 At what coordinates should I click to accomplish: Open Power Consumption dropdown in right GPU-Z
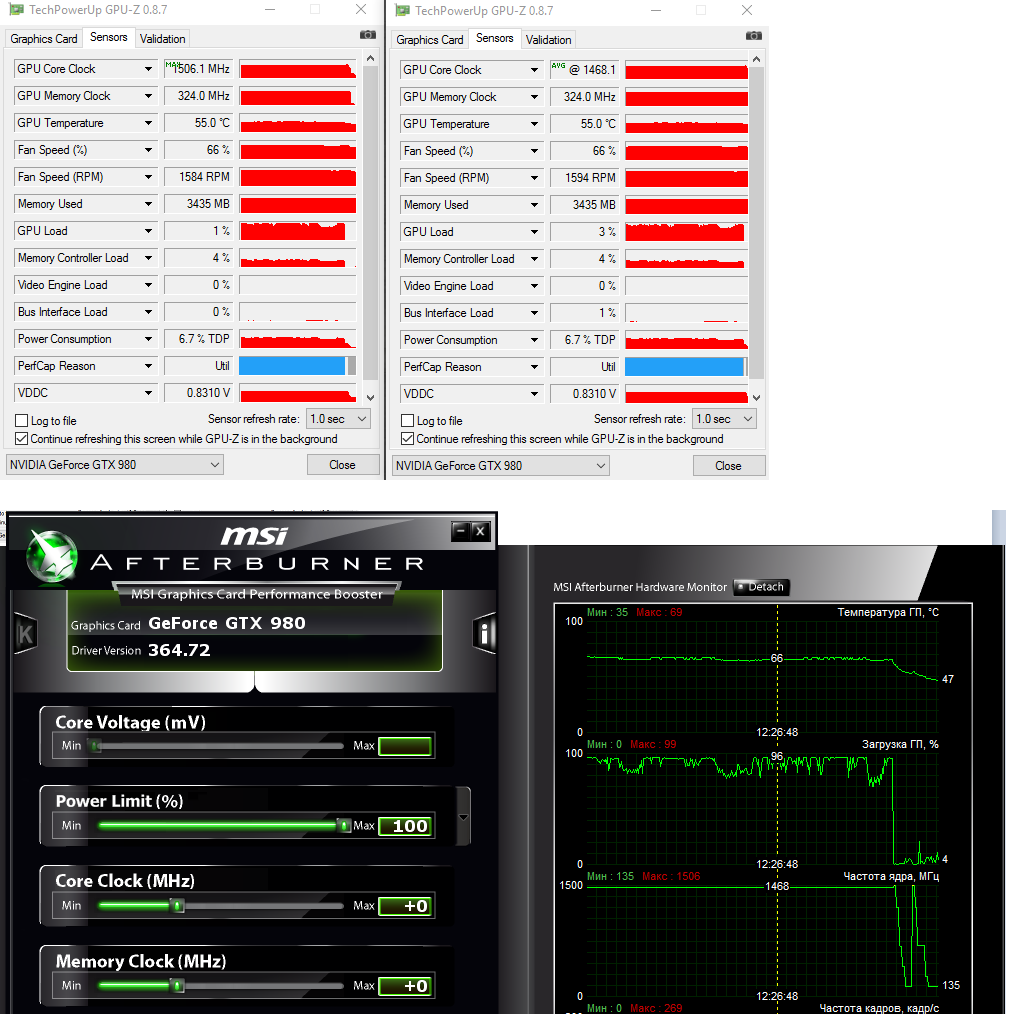pos(534,340)
